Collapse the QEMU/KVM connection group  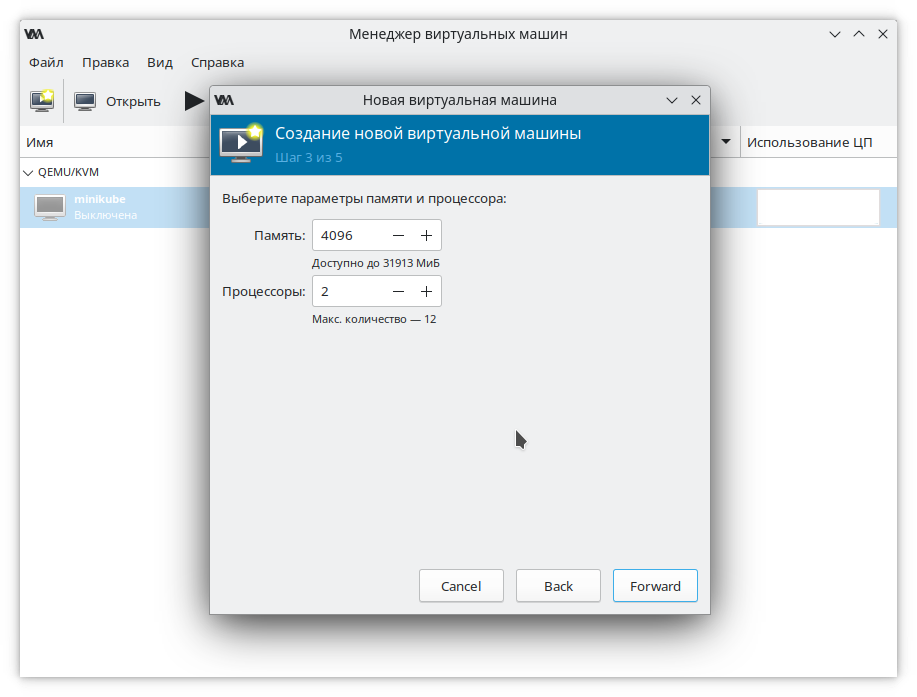[28, 172]
